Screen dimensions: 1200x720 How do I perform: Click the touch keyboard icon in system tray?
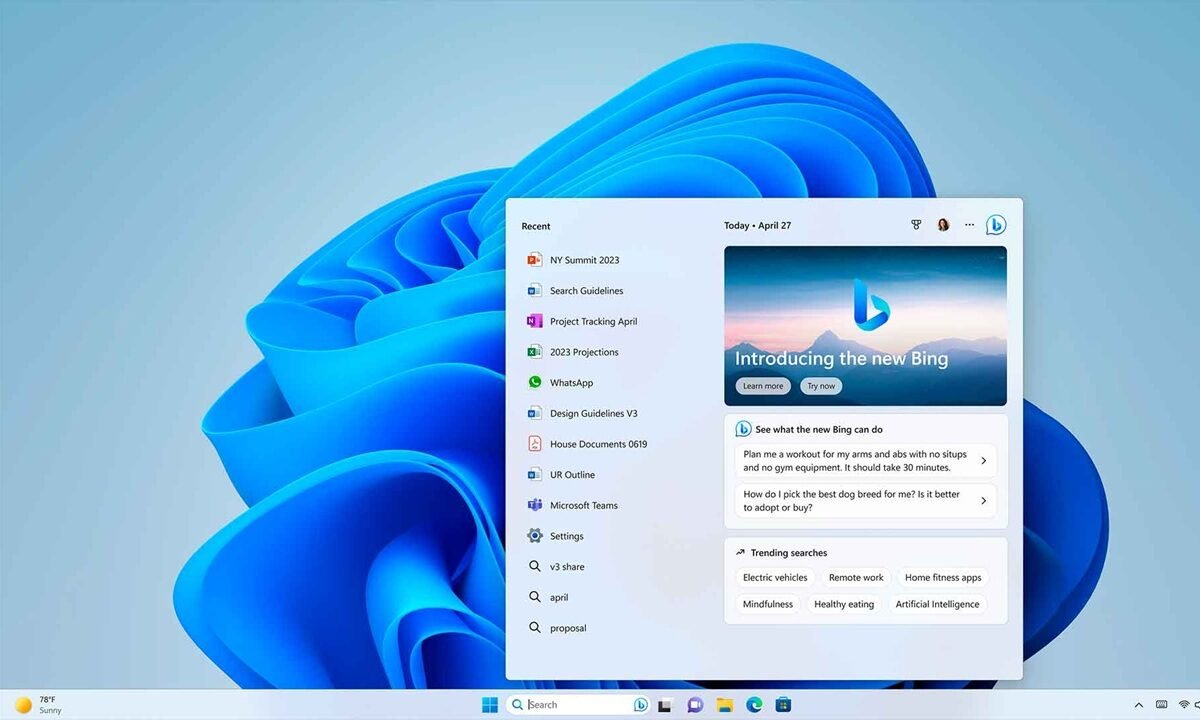click(x=1161, y=705)
